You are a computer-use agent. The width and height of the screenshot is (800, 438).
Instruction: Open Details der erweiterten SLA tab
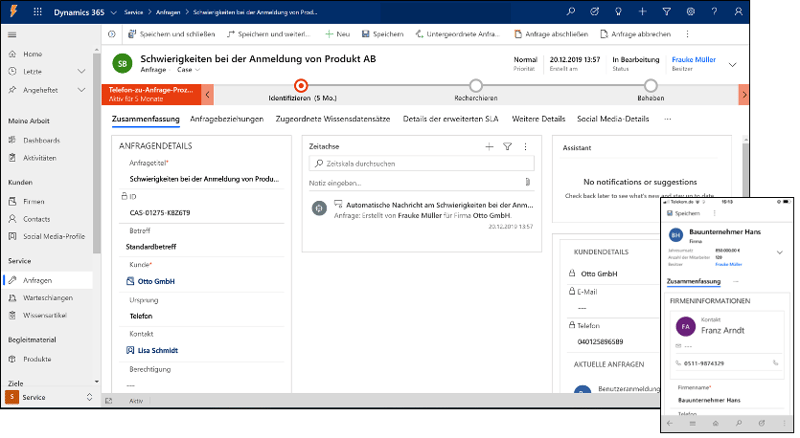[x=451, y=119]
